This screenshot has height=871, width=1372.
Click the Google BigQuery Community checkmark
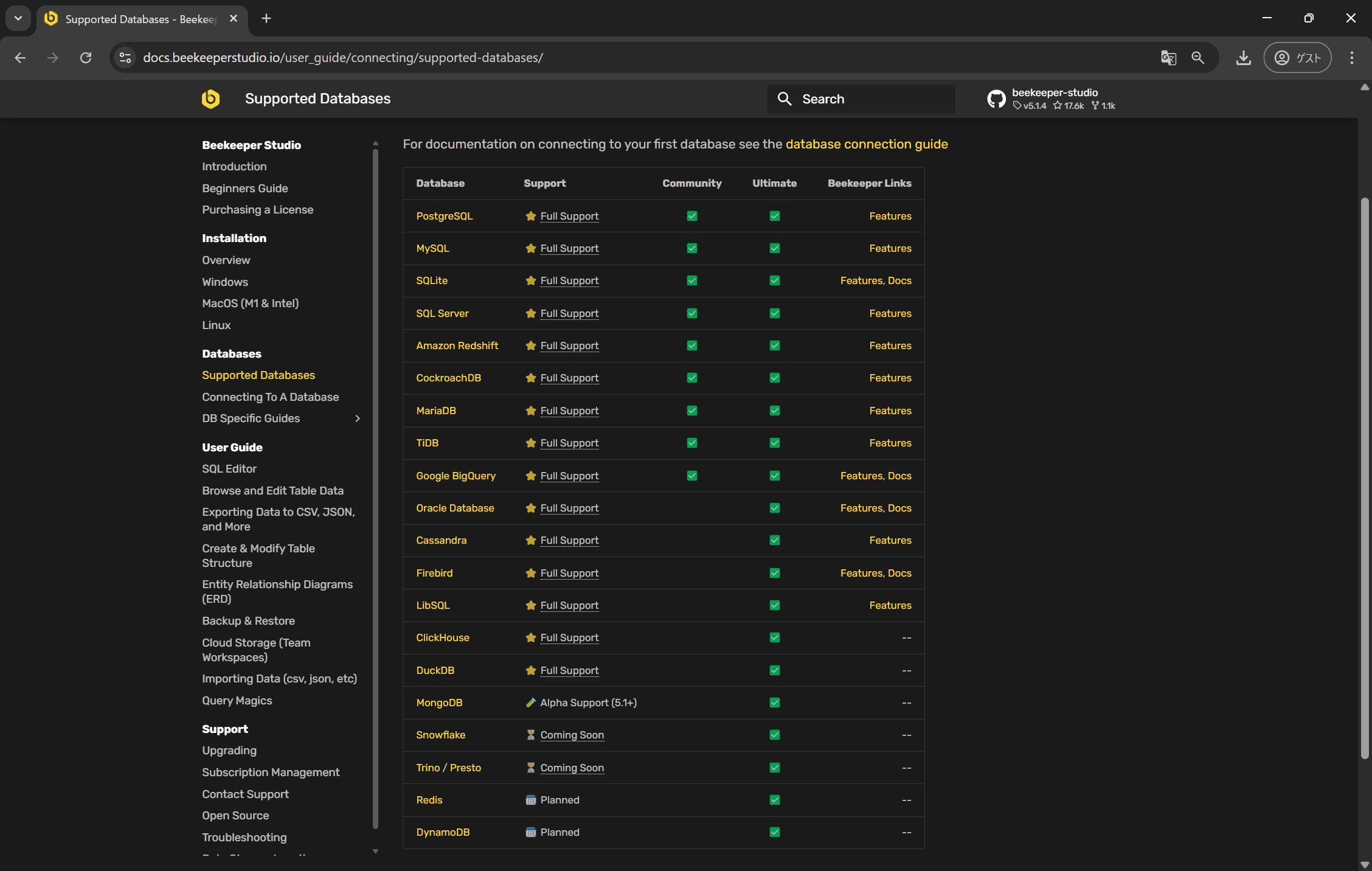pyautogui.click(x=692, y=476)
